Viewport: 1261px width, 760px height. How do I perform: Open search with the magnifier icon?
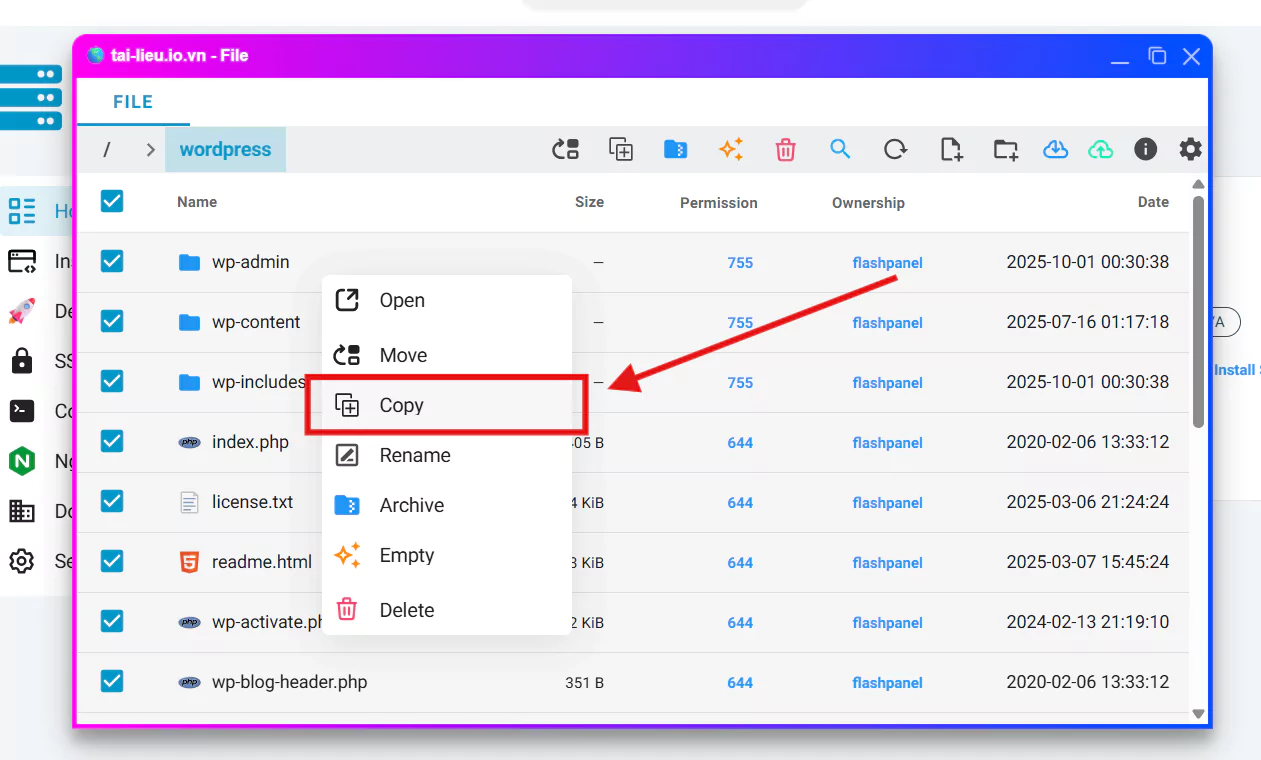click(x=840, y=150)
